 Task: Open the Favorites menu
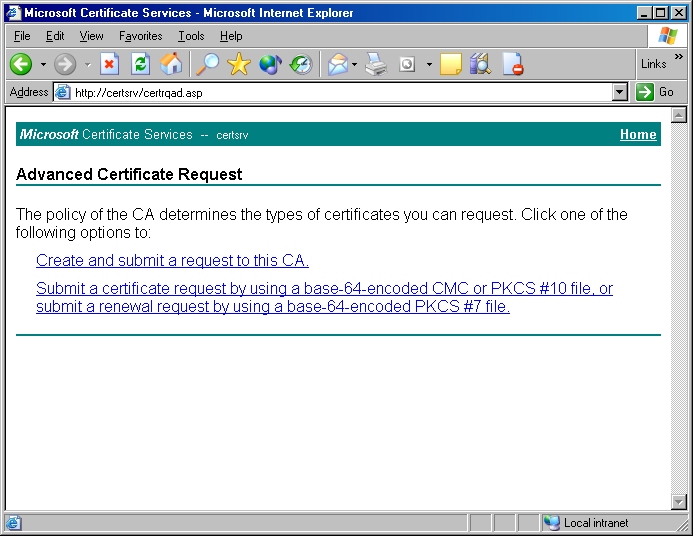(x=140, y=36)
